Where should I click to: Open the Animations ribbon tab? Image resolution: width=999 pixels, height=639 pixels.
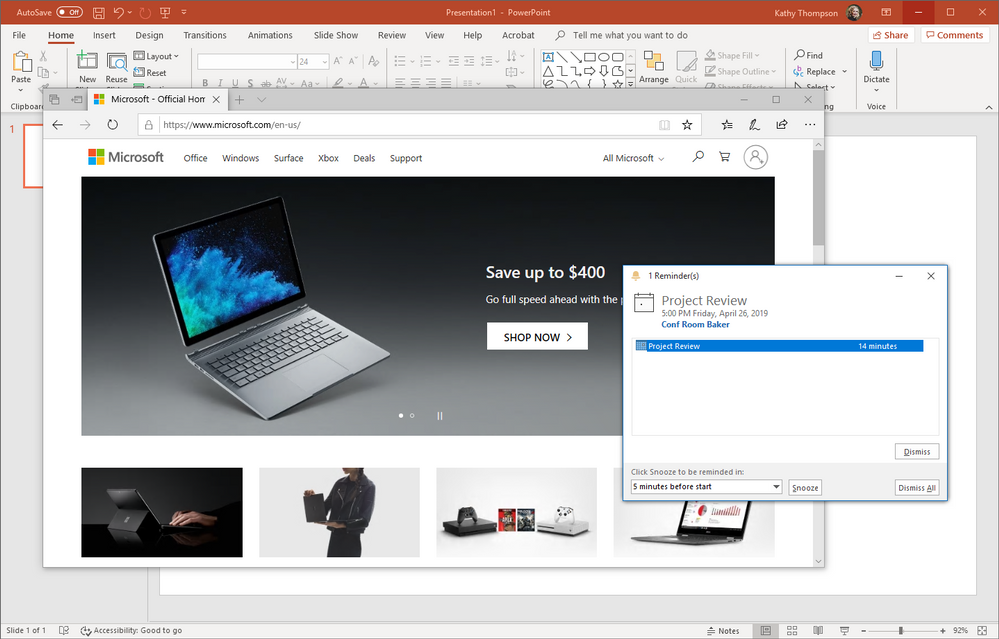[270, 35]
